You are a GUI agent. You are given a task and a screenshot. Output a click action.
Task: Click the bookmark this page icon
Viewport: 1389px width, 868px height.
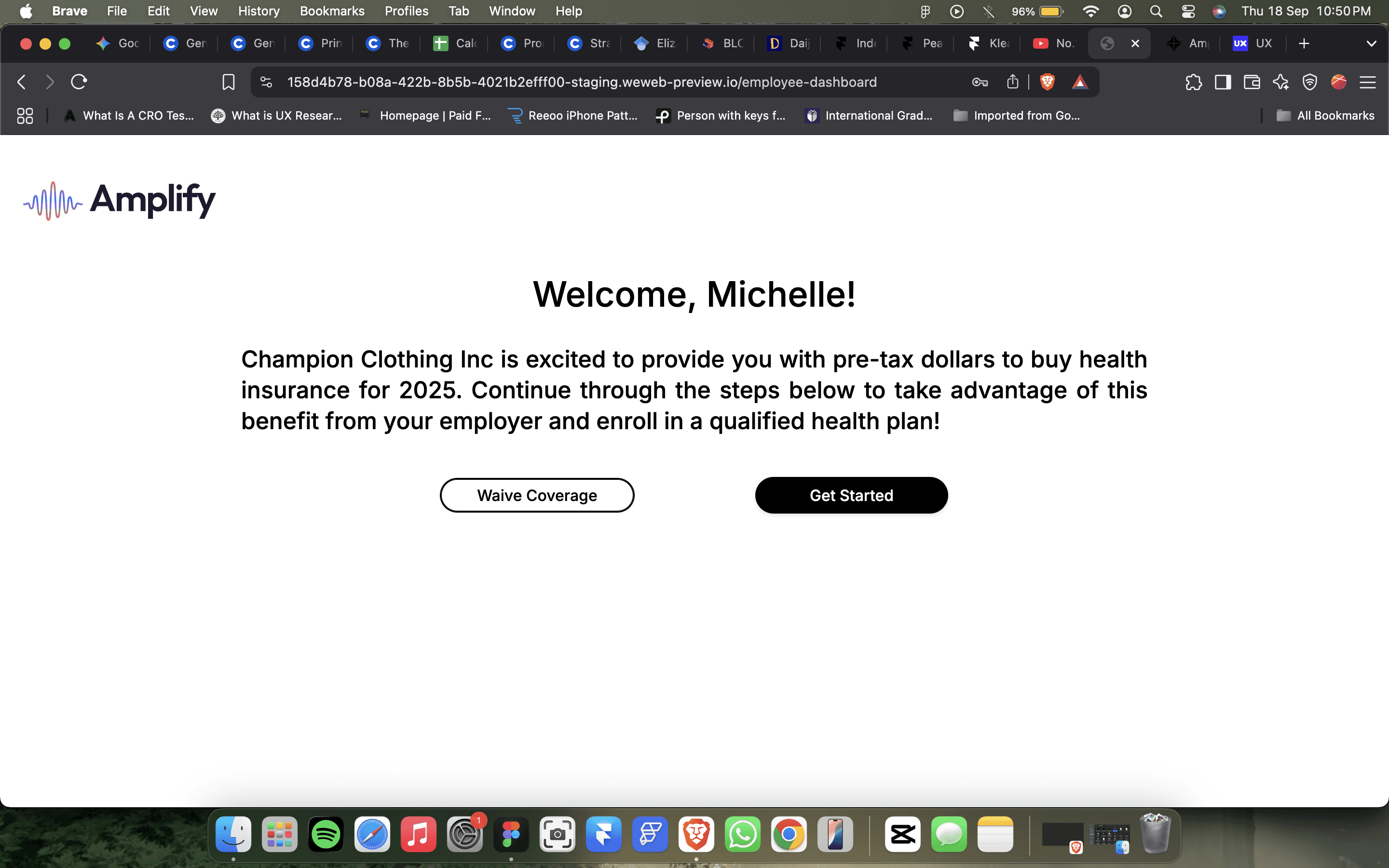[228, 82]
